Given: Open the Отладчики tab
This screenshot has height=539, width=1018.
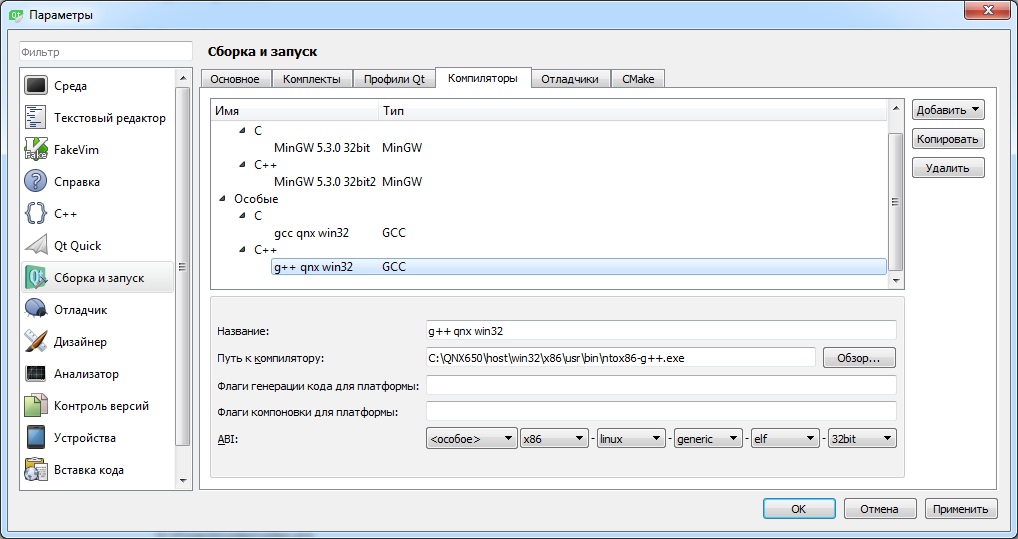Looking at the screenshot, I should pos(569,79).
